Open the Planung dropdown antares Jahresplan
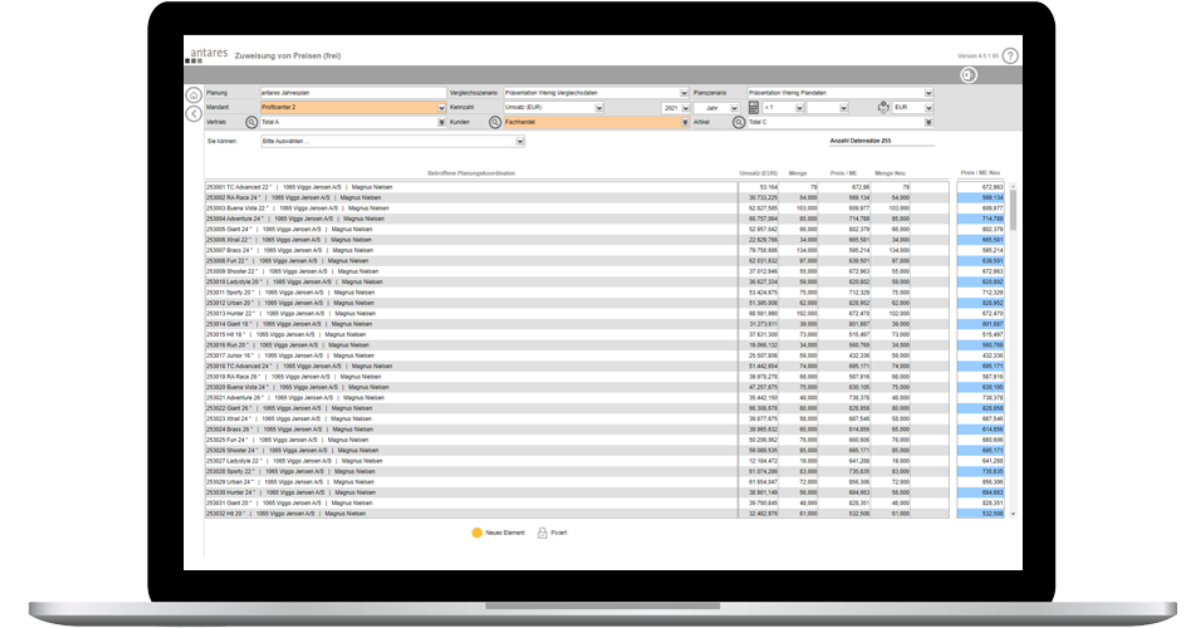The image size is (1200, 628). [x=352, y=93]
